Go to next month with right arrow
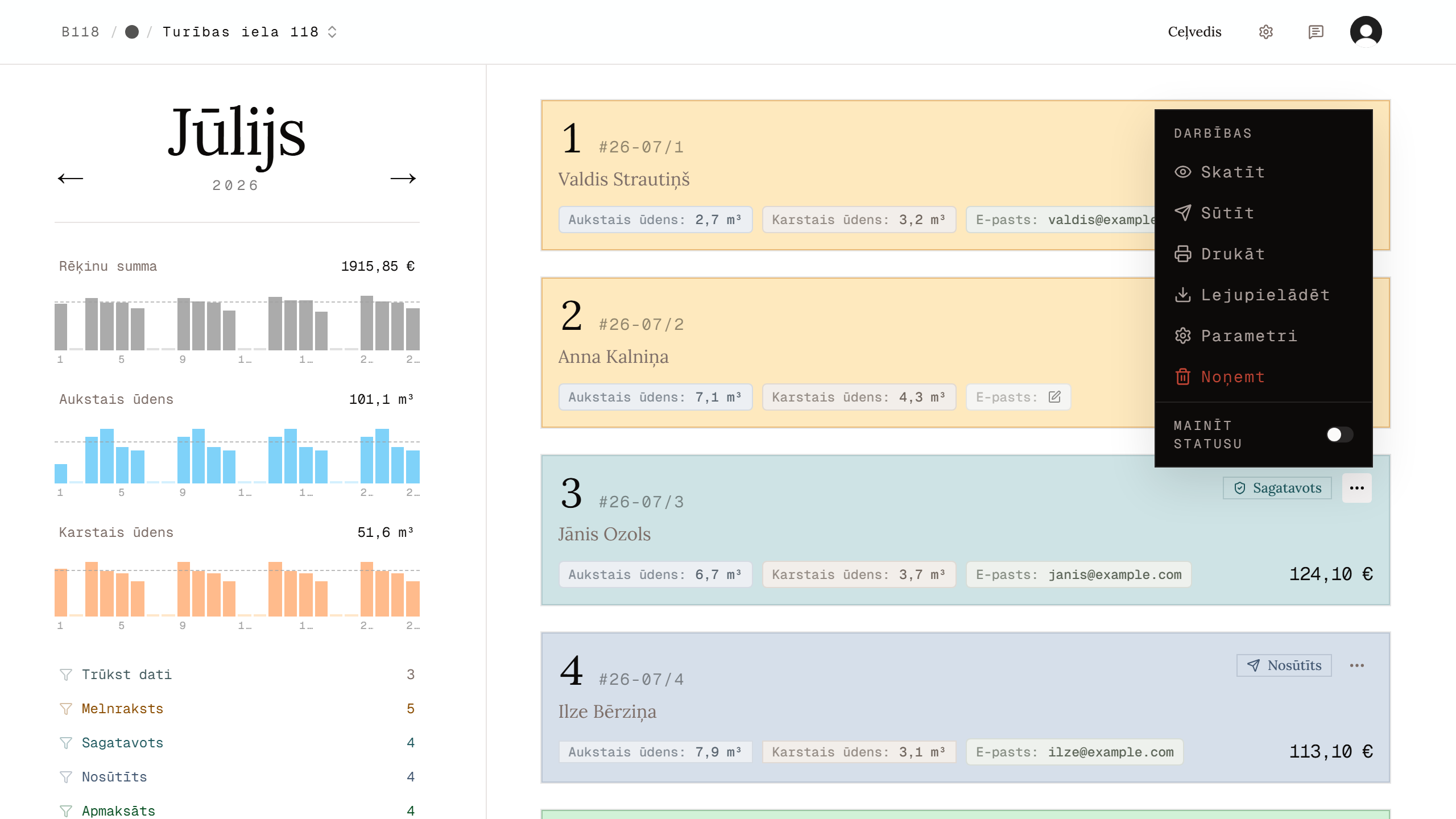The height and width of the screenshot is (819, 1456). coord(403,179)
